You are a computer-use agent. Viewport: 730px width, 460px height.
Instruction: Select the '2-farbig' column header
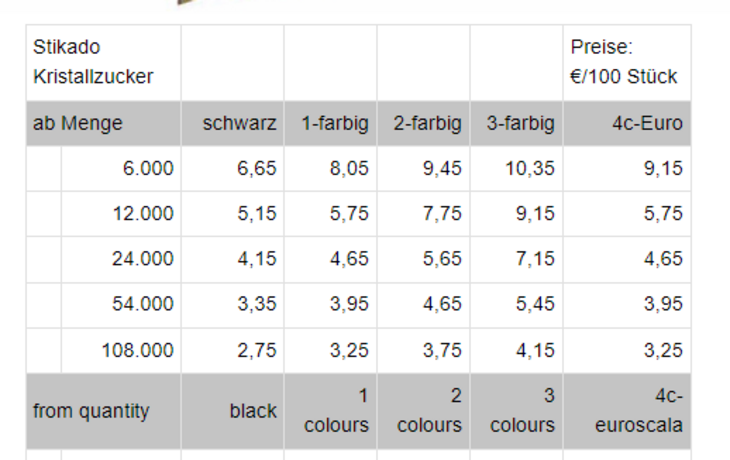[x=424, y=123]
